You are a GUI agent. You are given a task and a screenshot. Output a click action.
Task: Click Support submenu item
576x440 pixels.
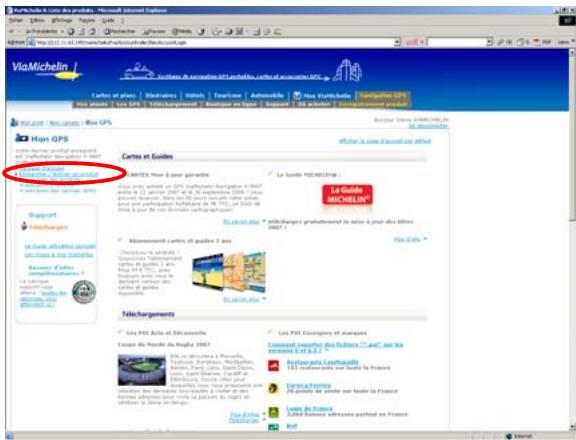point(277,104)
